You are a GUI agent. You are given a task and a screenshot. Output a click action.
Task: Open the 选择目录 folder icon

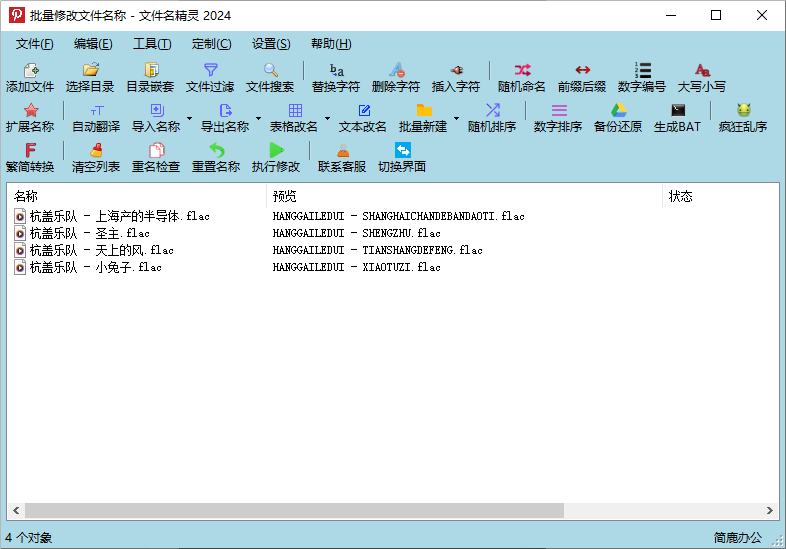point(91,70)
